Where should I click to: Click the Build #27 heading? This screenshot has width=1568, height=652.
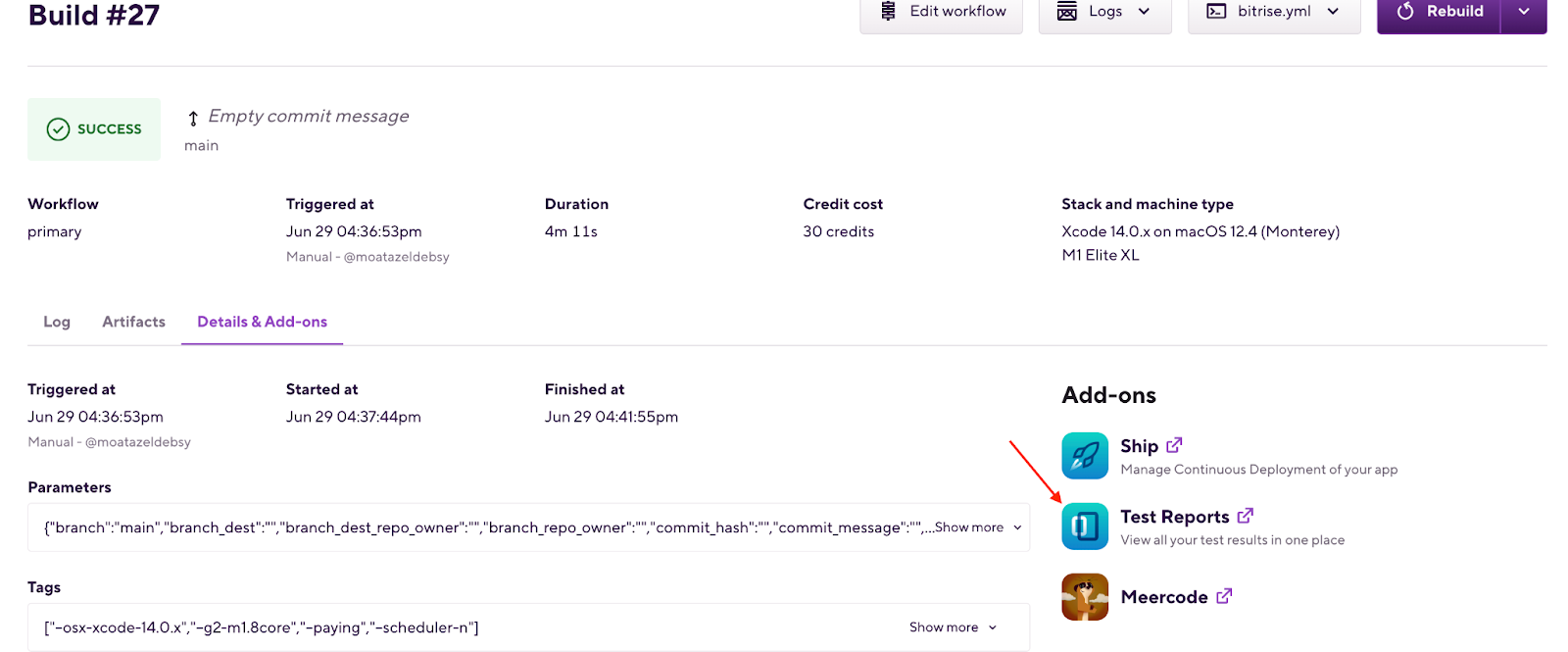[x=93, y=15]
